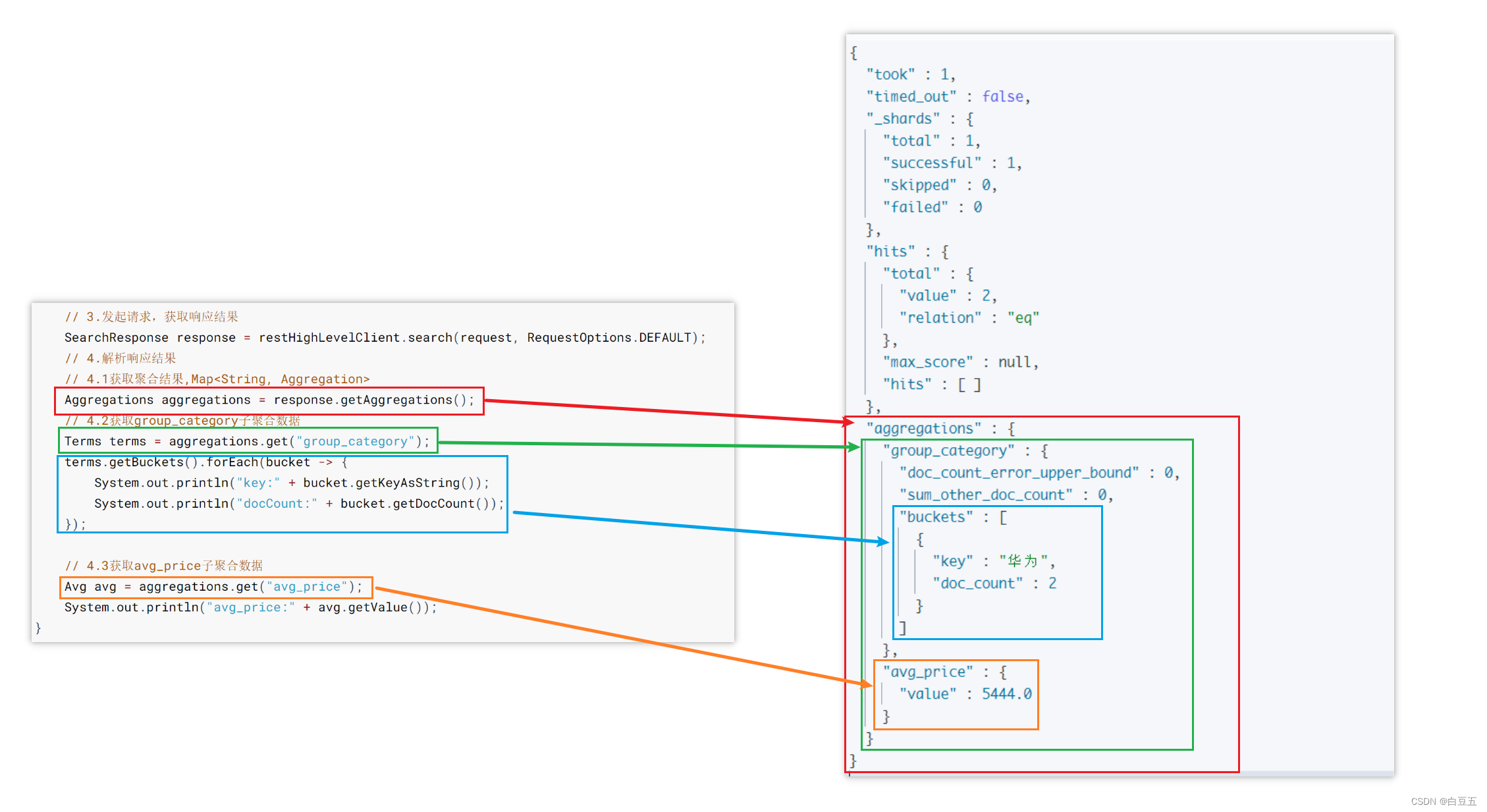Click the "key" : "华为" line
The width and height of the screenshot is (1487, 812).
click(994, 561)
